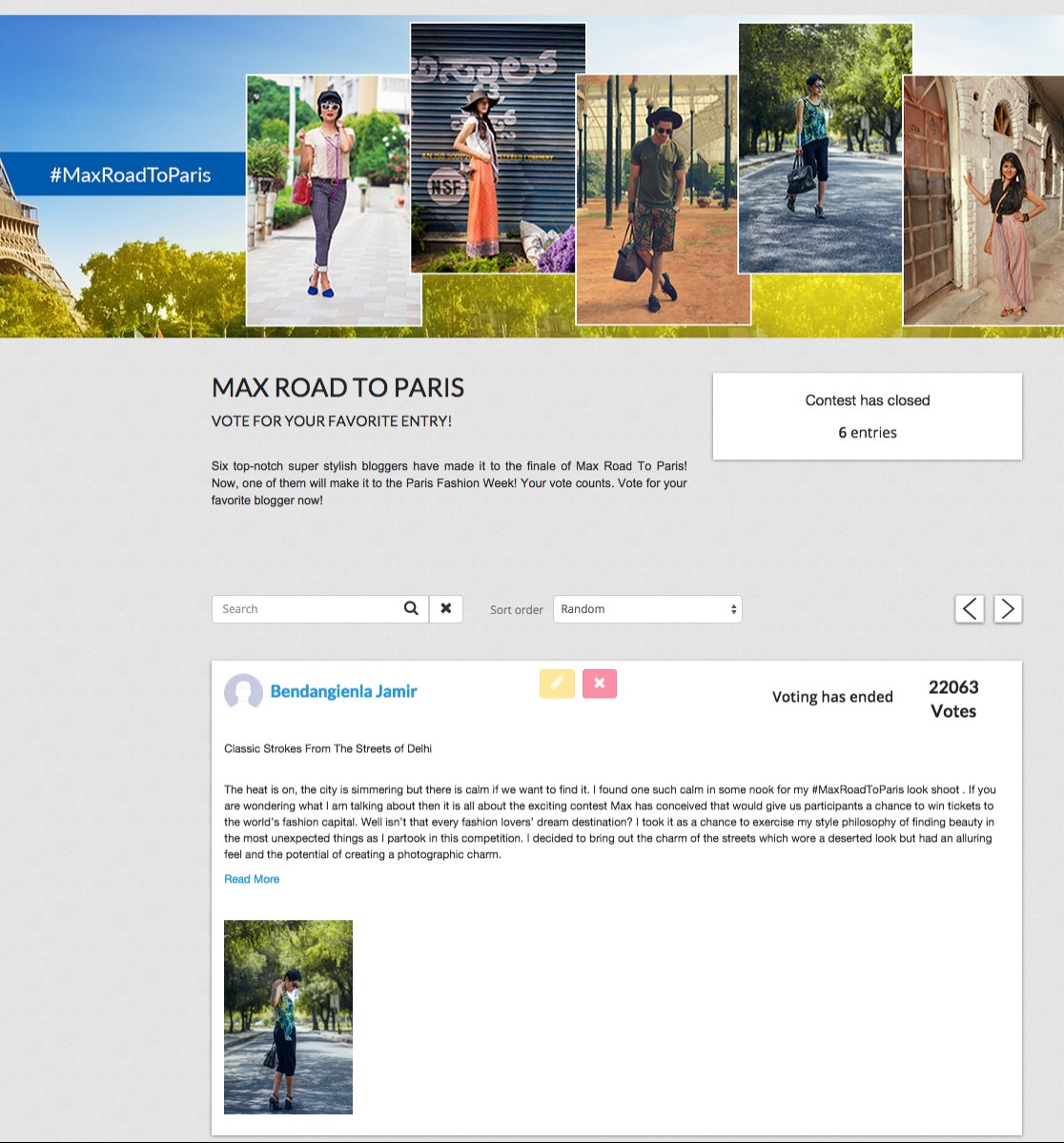Click Bendangienla Jamir's avatar icon
The height and width of the screenshot is (1143, 1064).
[x=243, y=691]
